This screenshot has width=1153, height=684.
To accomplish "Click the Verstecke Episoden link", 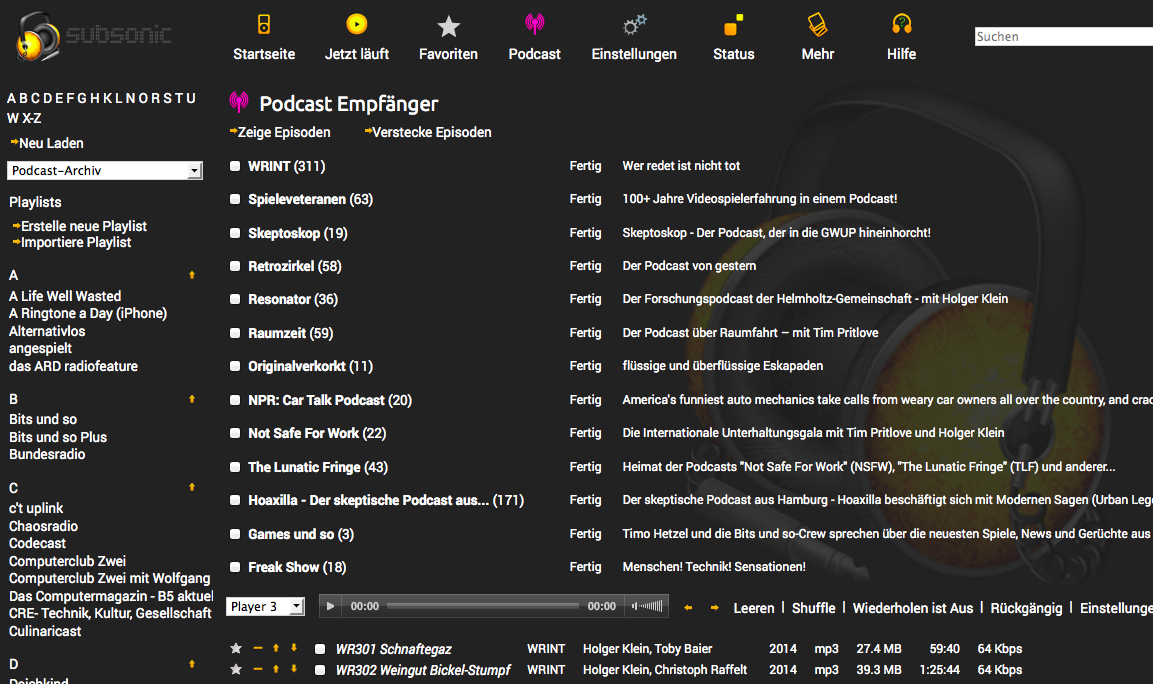I will point(432,132).
